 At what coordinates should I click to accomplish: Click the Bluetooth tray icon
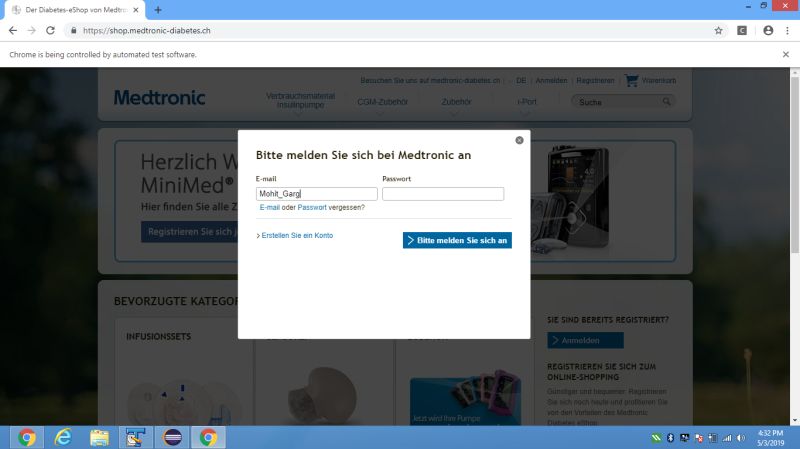pyautogui.click(x=670, y=438)
